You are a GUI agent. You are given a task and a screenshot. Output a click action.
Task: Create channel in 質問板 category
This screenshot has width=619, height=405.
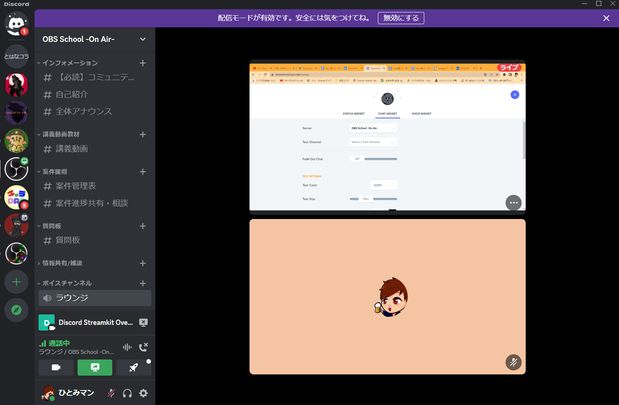(143, 226)
